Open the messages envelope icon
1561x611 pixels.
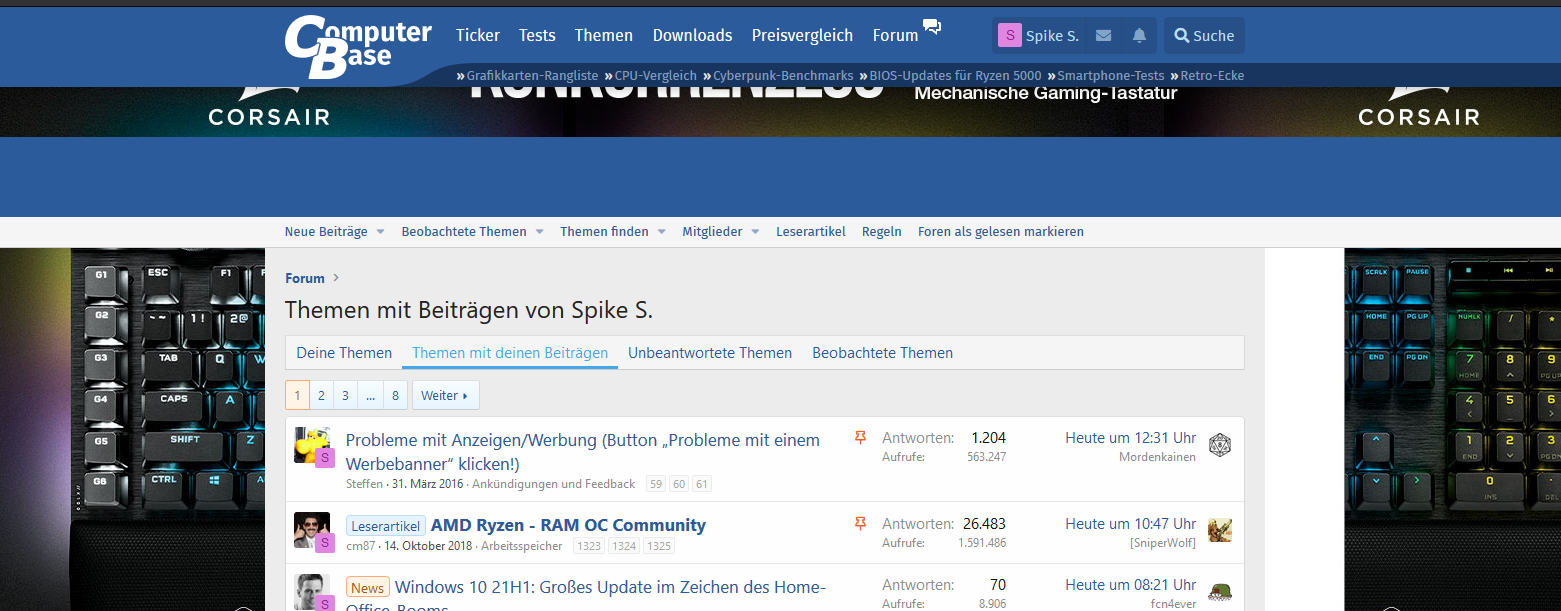pos(1104,36)
